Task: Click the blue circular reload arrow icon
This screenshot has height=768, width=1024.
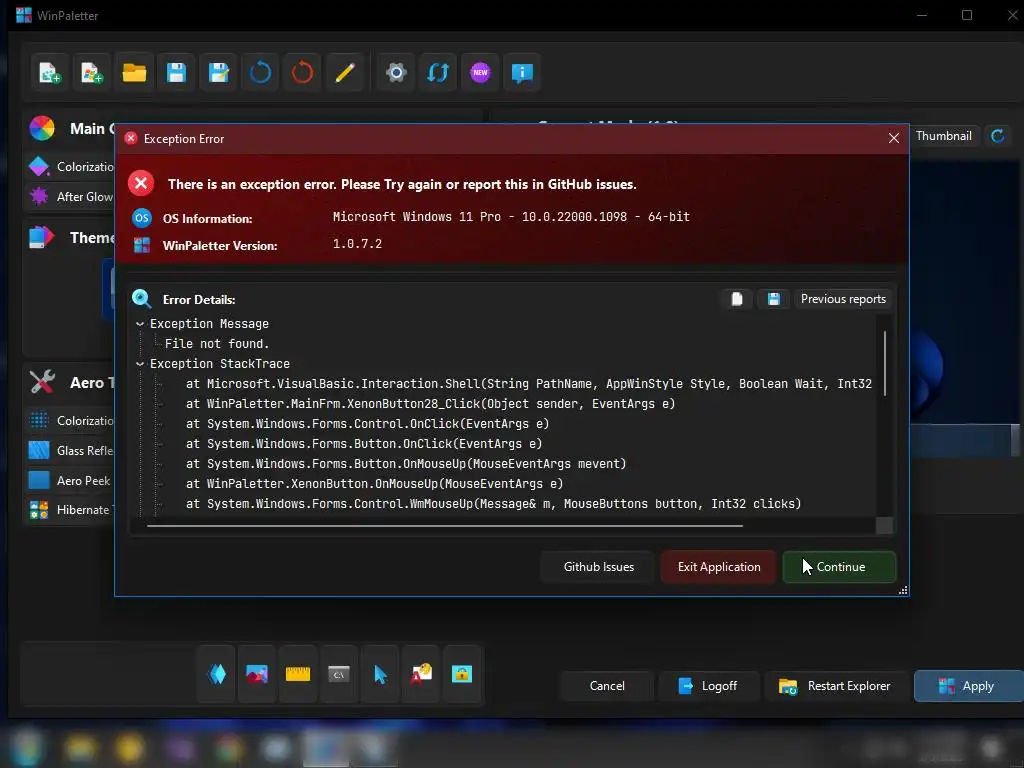Action: 260,72
